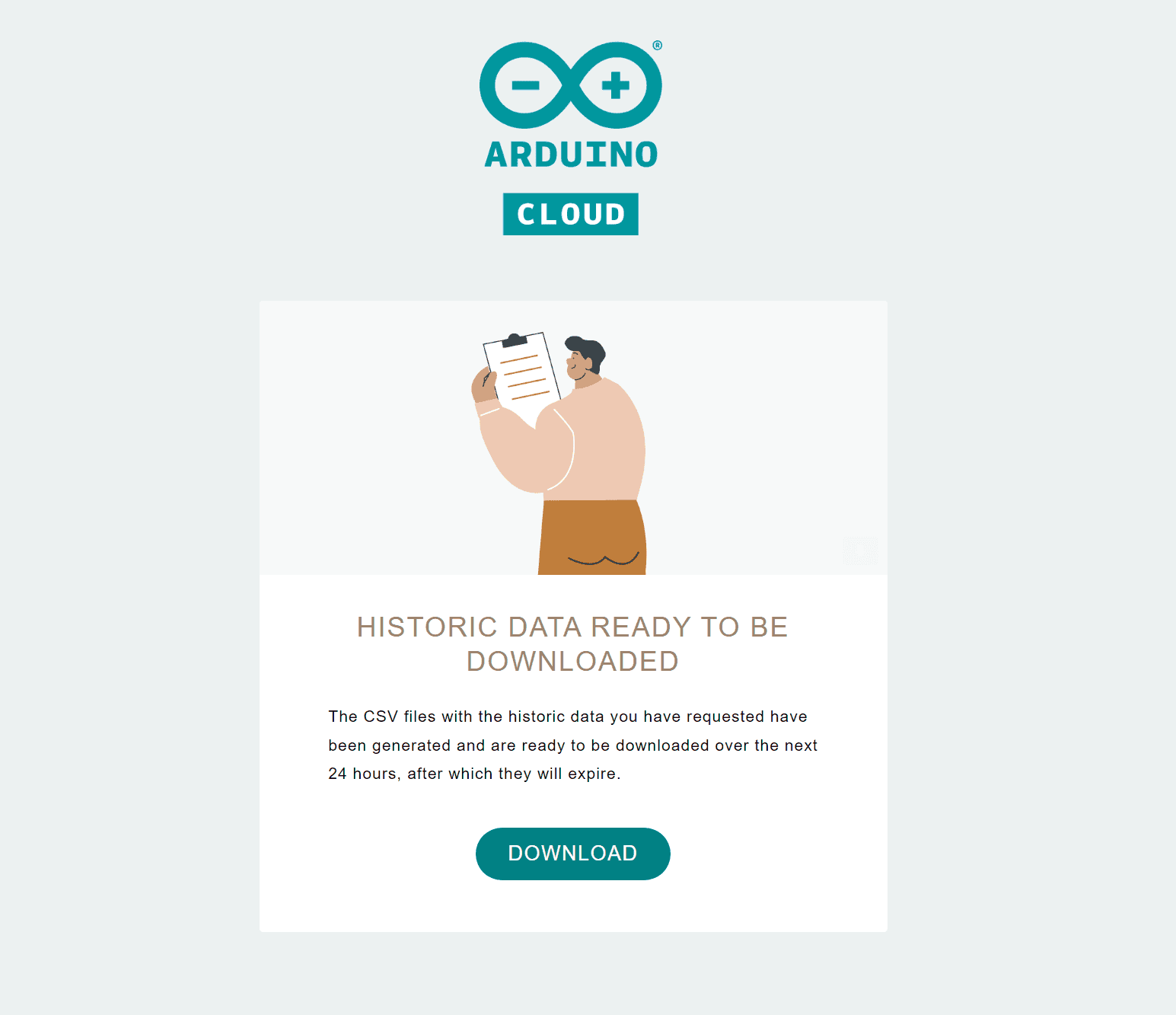Image resolution: width=1176 pixels, height=1015 pixels.
Task: Click the "HISTORIC DATA READY TO BE" heading line
Action: tap(572, 627)
